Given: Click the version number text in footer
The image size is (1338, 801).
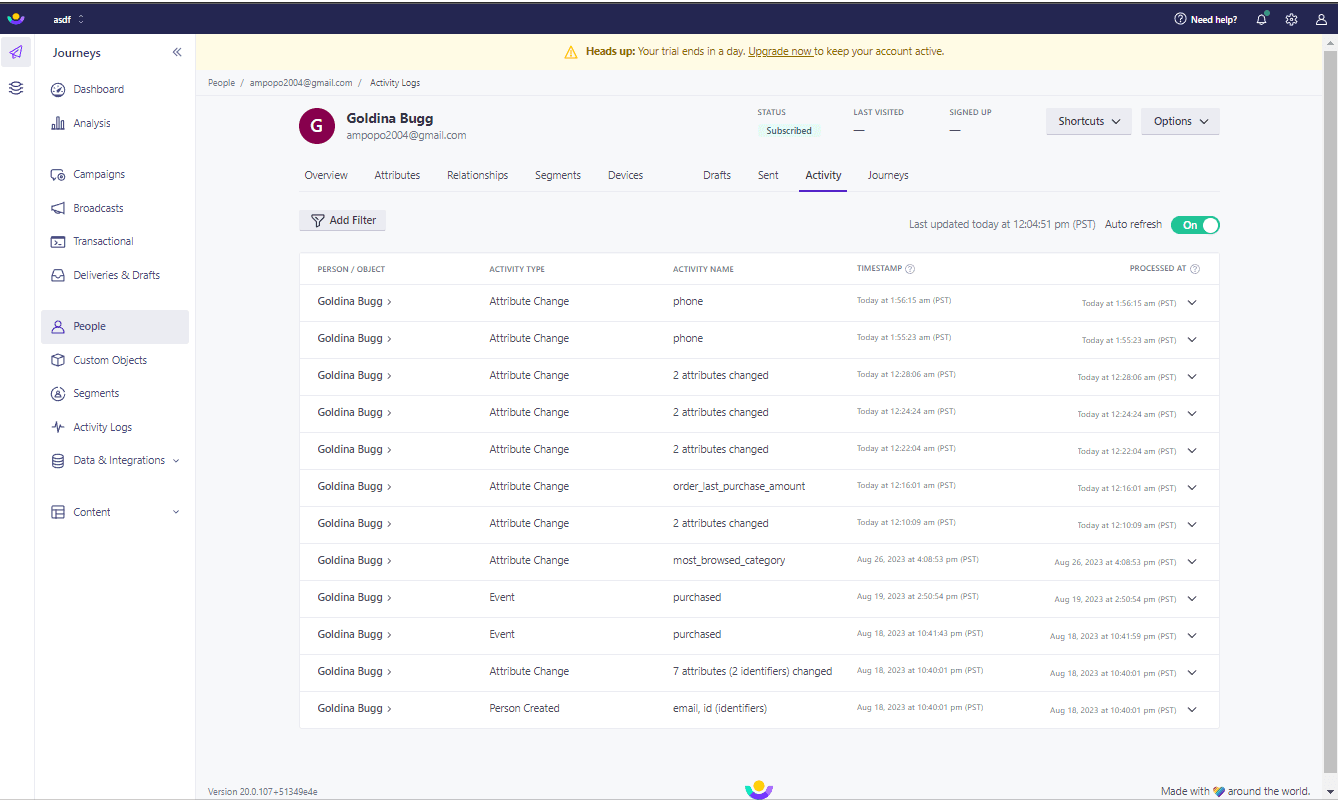Looking at the screenshot, I should click(263, 791).
